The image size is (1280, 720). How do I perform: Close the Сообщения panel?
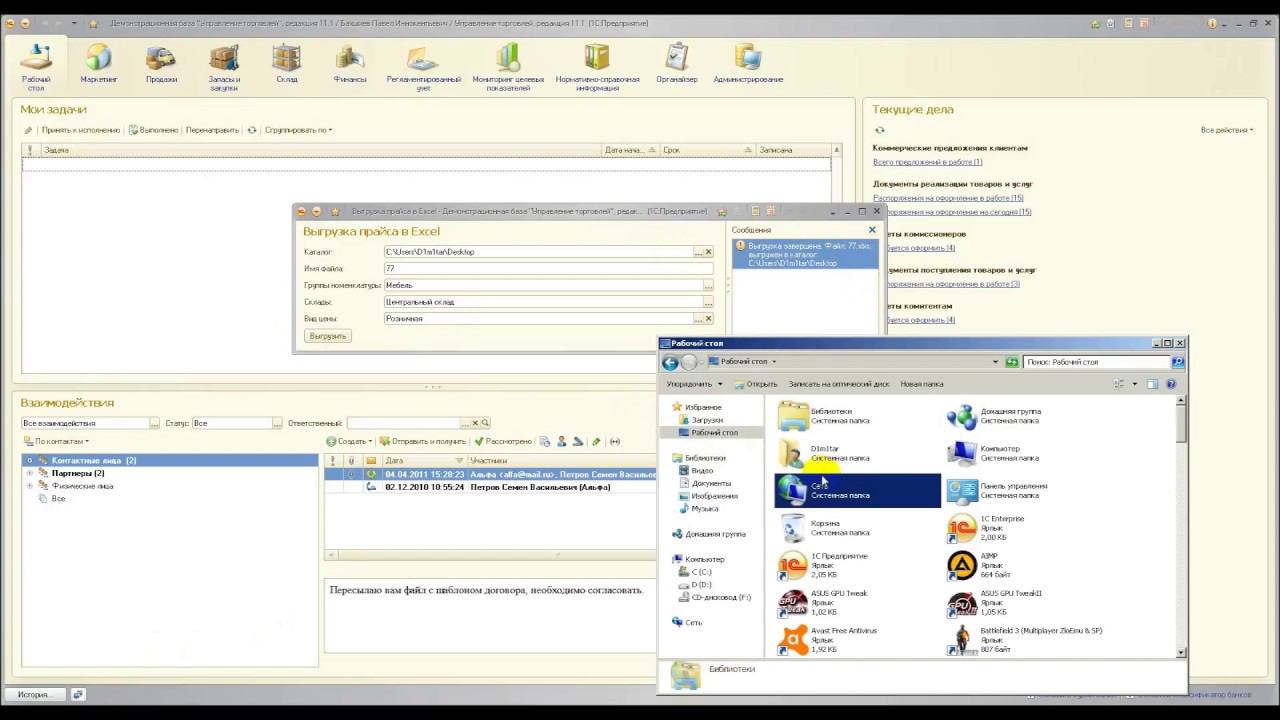[x=872, y=230]
